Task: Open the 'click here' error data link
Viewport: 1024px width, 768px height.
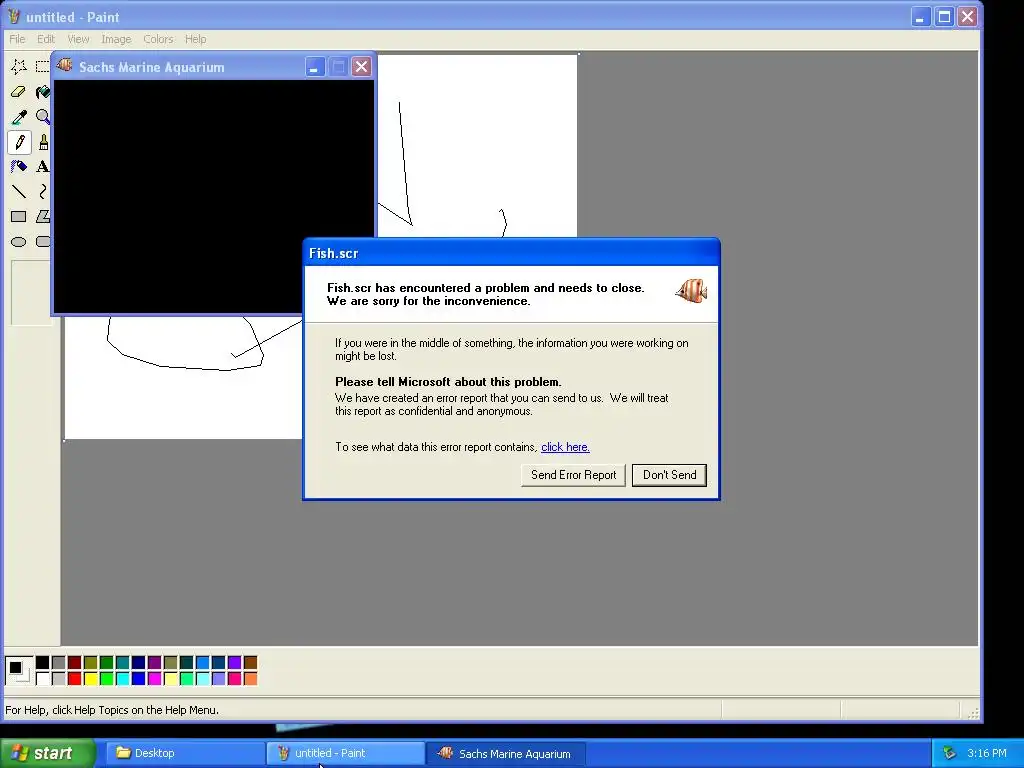Action: click(566, 447)
